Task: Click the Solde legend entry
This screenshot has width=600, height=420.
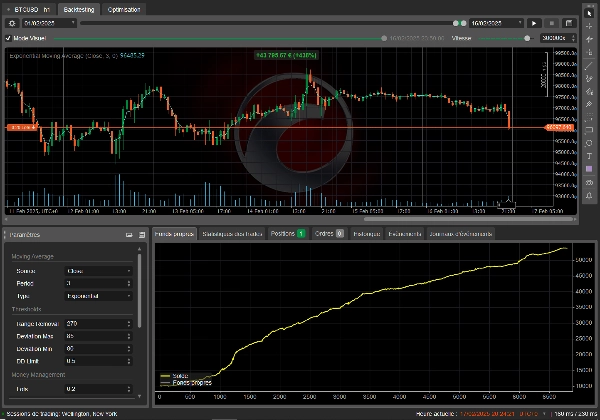Action: coord(174,376)
